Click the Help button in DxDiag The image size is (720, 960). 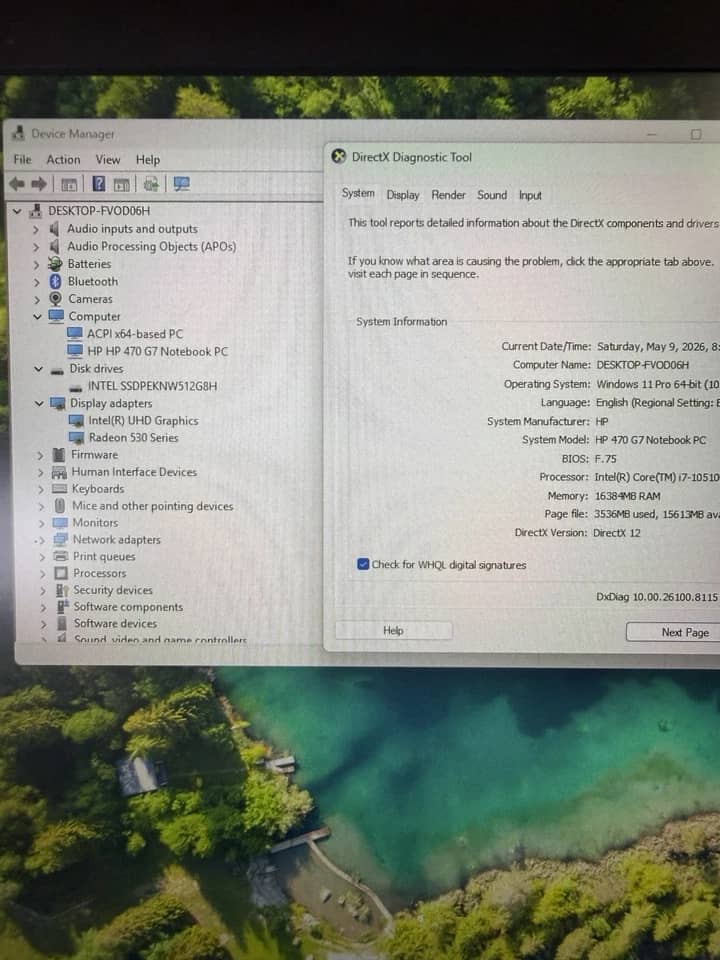pyautogui.click(x=394, y=631)
